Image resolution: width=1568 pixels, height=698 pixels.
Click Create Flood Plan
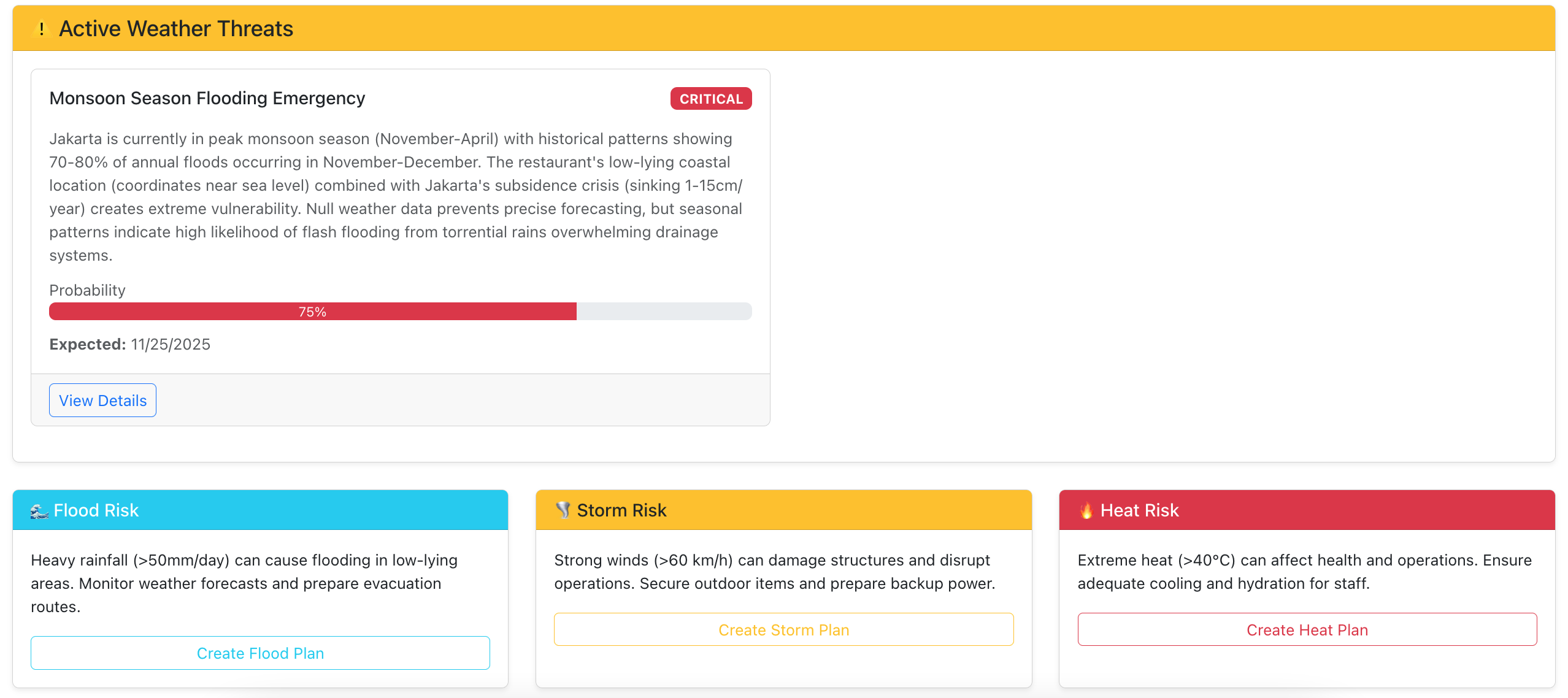[260, 653]
